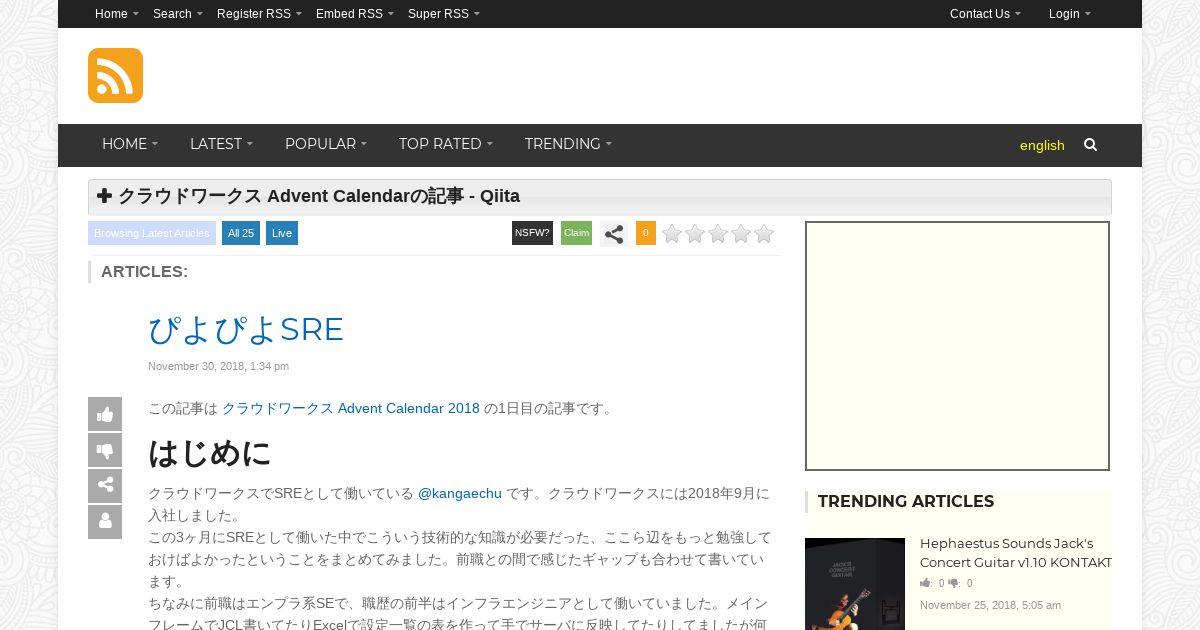Click the Browsing Latest Articles button
Screen dimensions: 1200x630
[x=152, y=233]
